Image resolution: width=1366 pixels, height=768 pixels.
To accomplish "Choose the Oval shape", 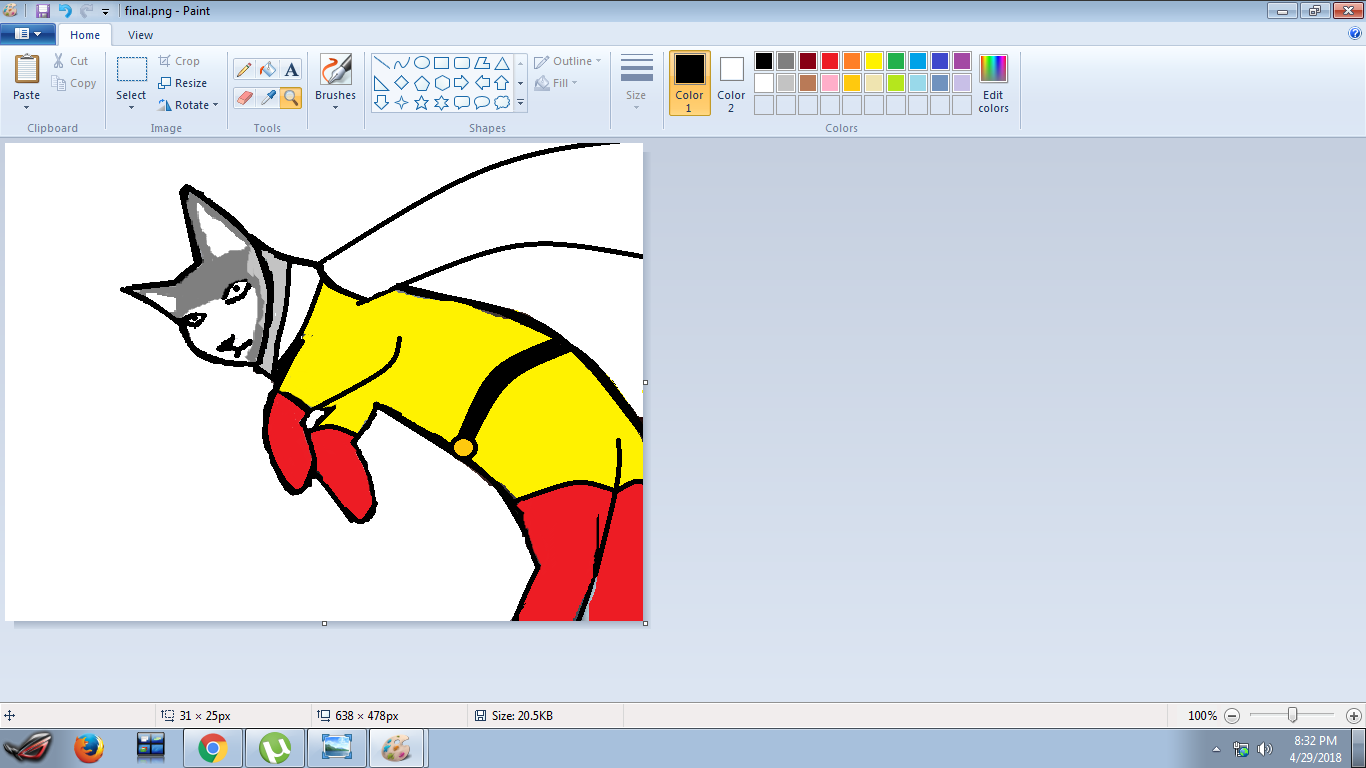I will click(x=422, y=62).
